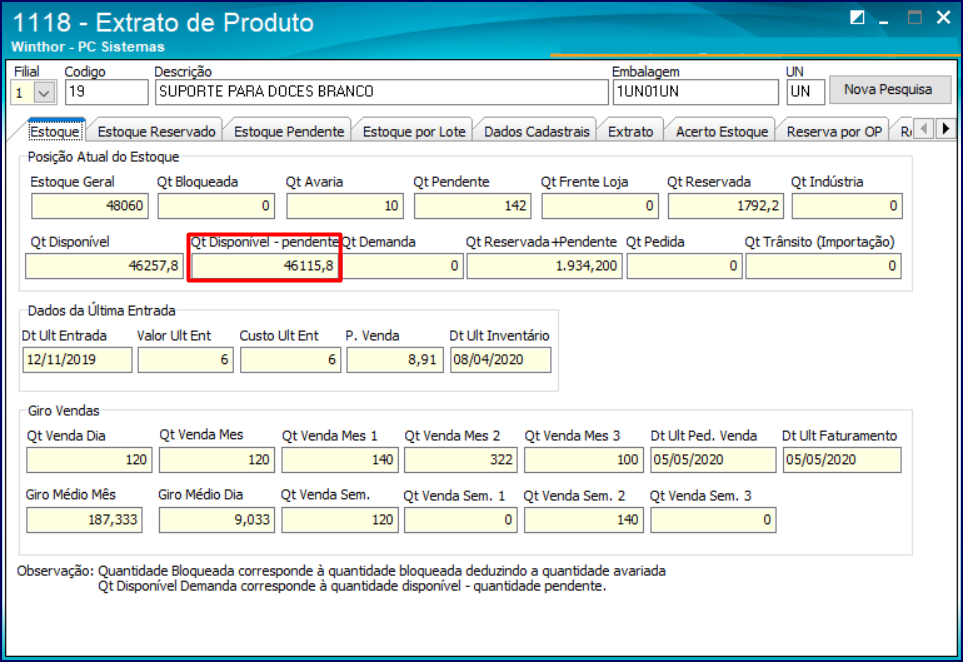Viewport: 963px width, 662px height.
Task: Click the Qt Avaria field showing 10
Action: (345, 206)
